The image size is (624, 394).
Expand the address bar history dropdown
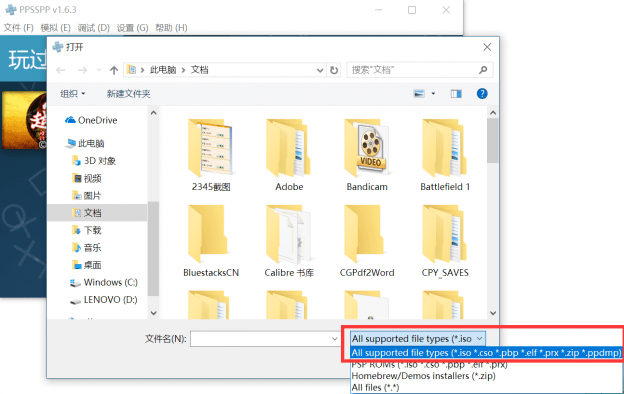point(320,70)
